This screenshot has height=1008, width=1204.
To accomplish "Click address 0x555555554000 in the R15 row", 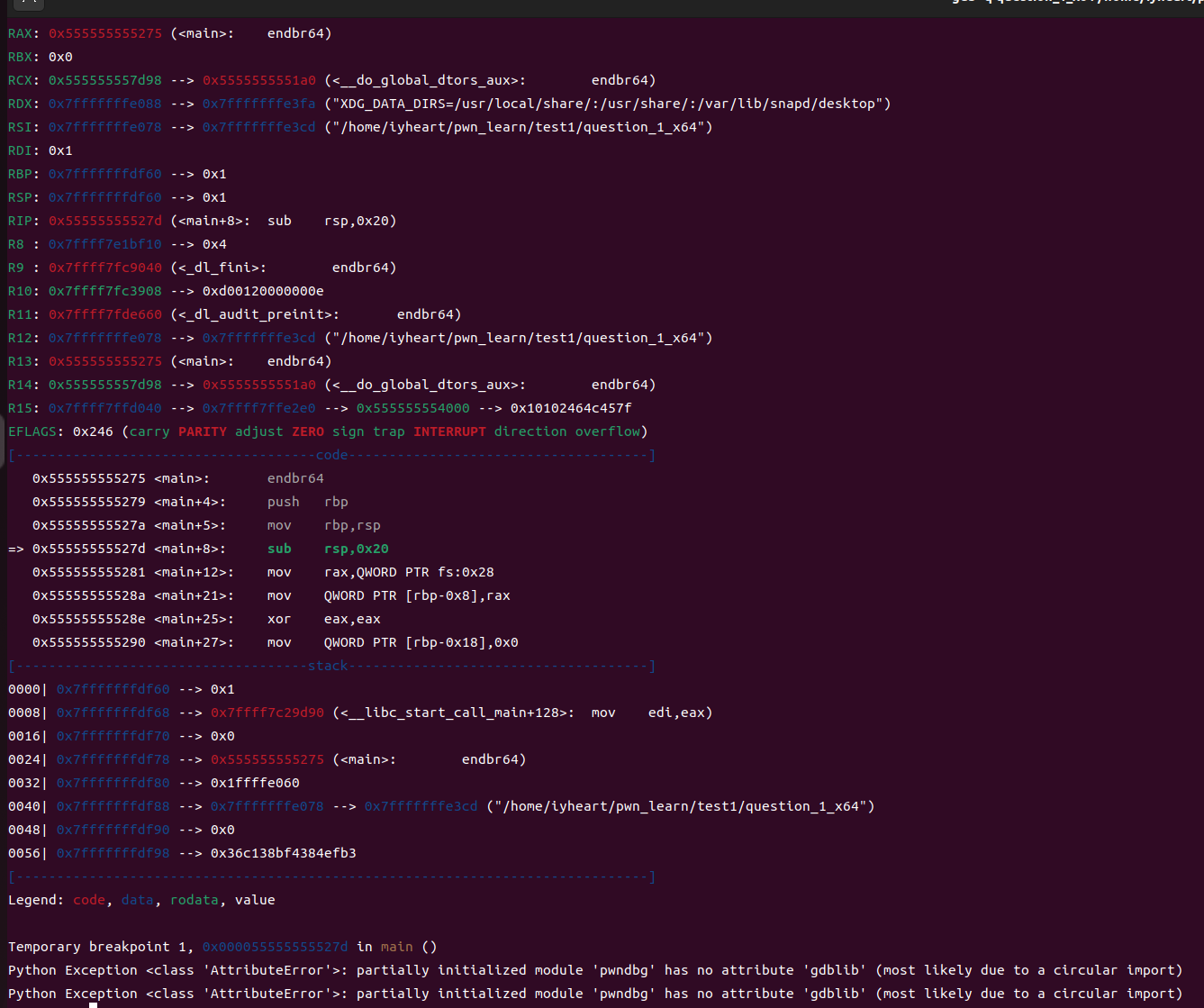I will [x=413, y=408].
